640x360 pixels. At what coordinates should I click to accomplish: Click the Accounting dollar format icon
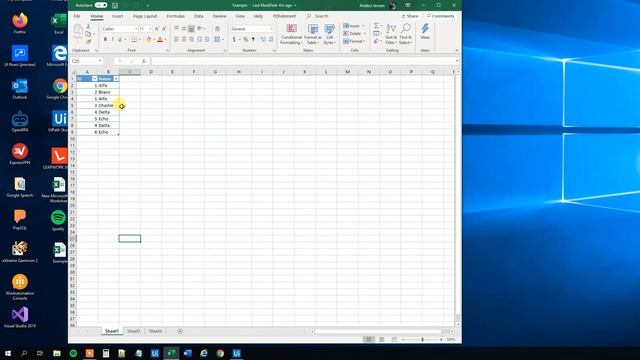[234, 39]
